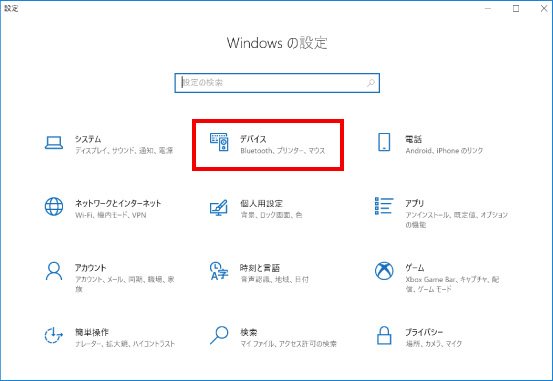Click the 'Bluetooth、プリンター、マウス' description
This screenshot has height=381, width=553.
click(x=283, y=151)
